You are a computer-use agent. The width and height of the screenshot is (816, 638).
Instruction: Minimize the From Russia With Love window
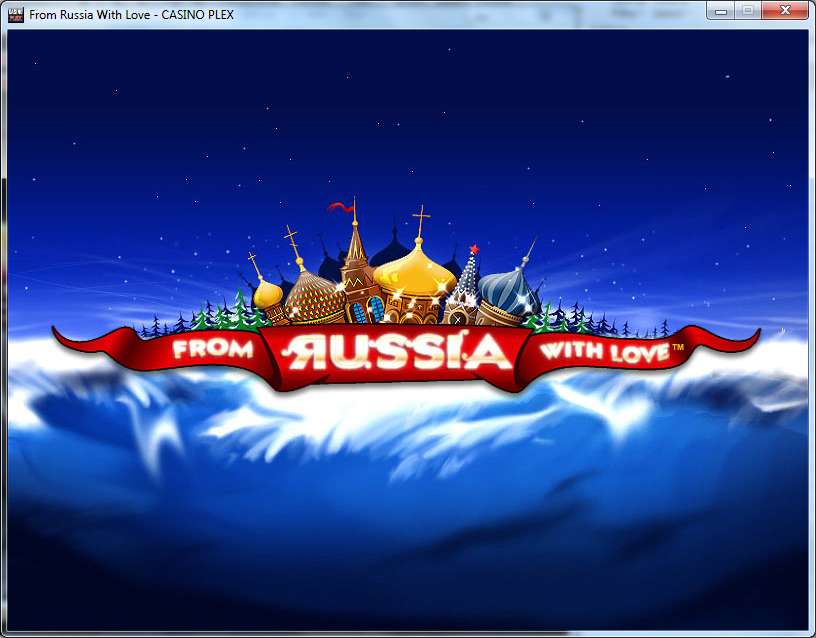tap(721, 10)
